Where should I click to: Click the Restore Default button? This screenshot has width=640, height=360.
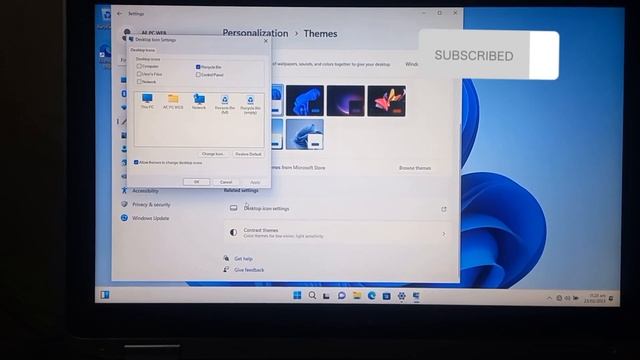click(248, 154)
